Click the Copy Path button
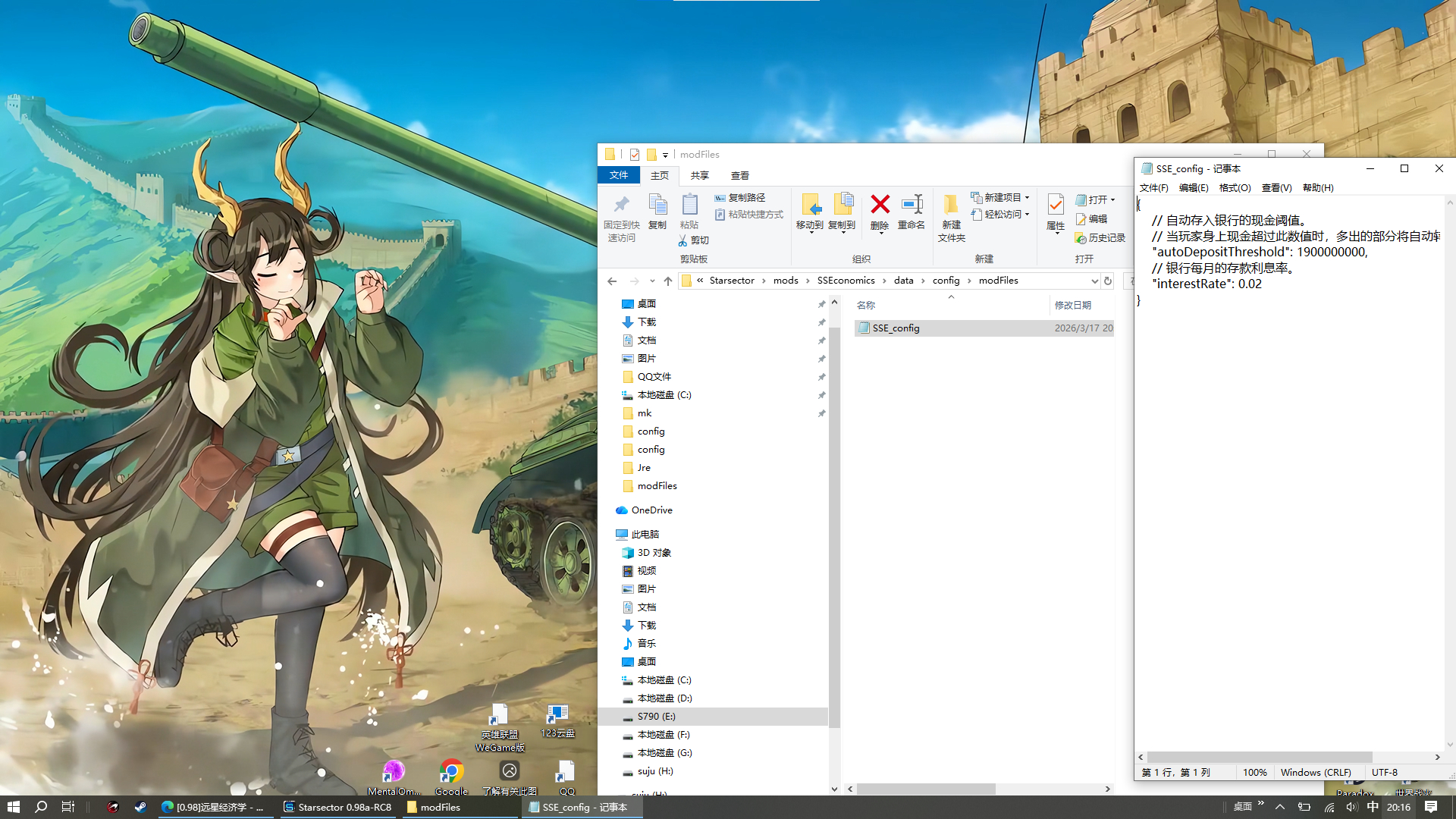The width and height of the screenshot is (1456, 819). (x=740, y=197)
